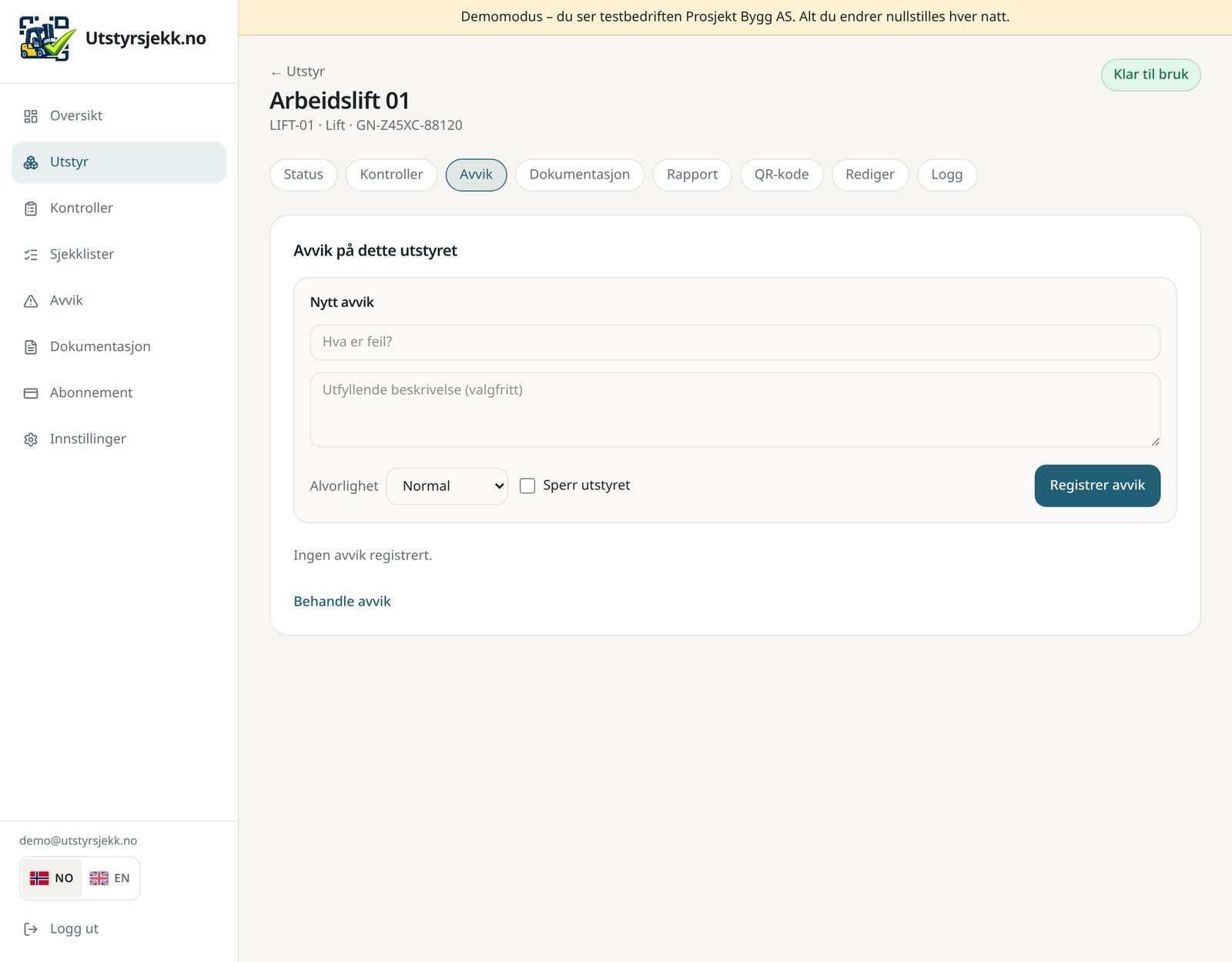This screenshot has height=962, width=1232.
Task: Open the Logg tab
Action: click(x=947, y=175)
